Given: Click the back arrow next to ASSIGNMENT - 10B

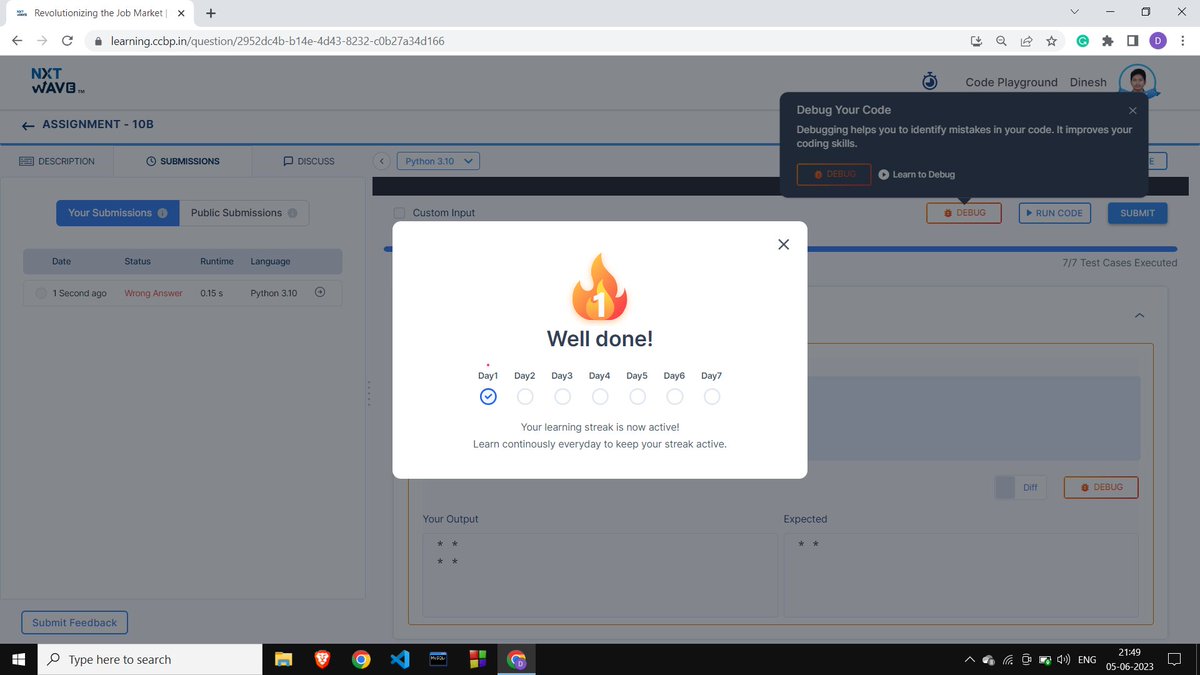Looking at the screenshot, I should 26,124.
